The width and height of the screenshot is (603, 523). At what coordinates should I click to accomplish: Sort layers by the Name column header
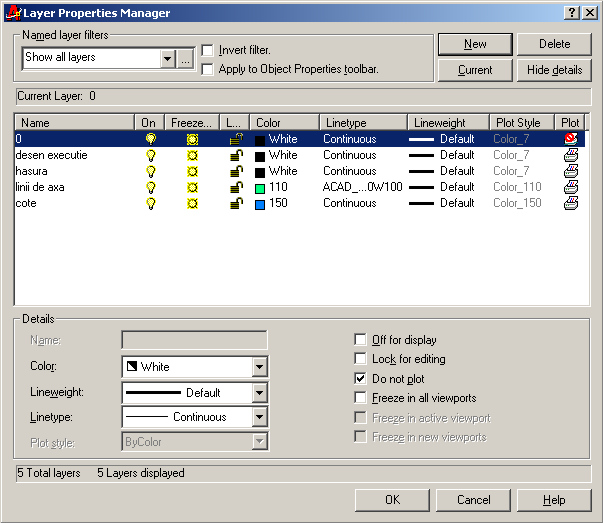[75, 123]
